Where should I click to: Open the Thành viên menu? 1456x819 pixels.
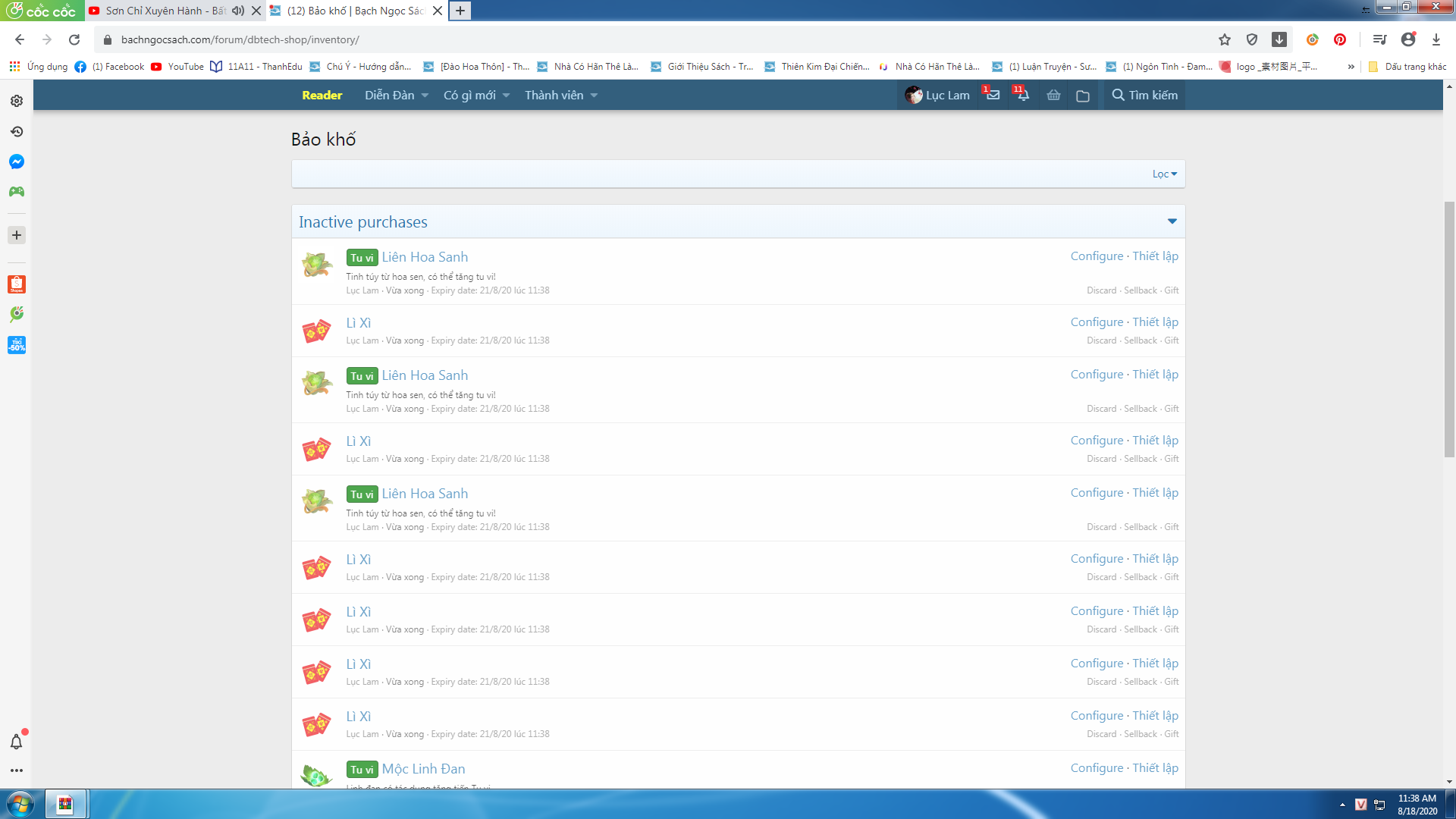click(x=554, y=96)
